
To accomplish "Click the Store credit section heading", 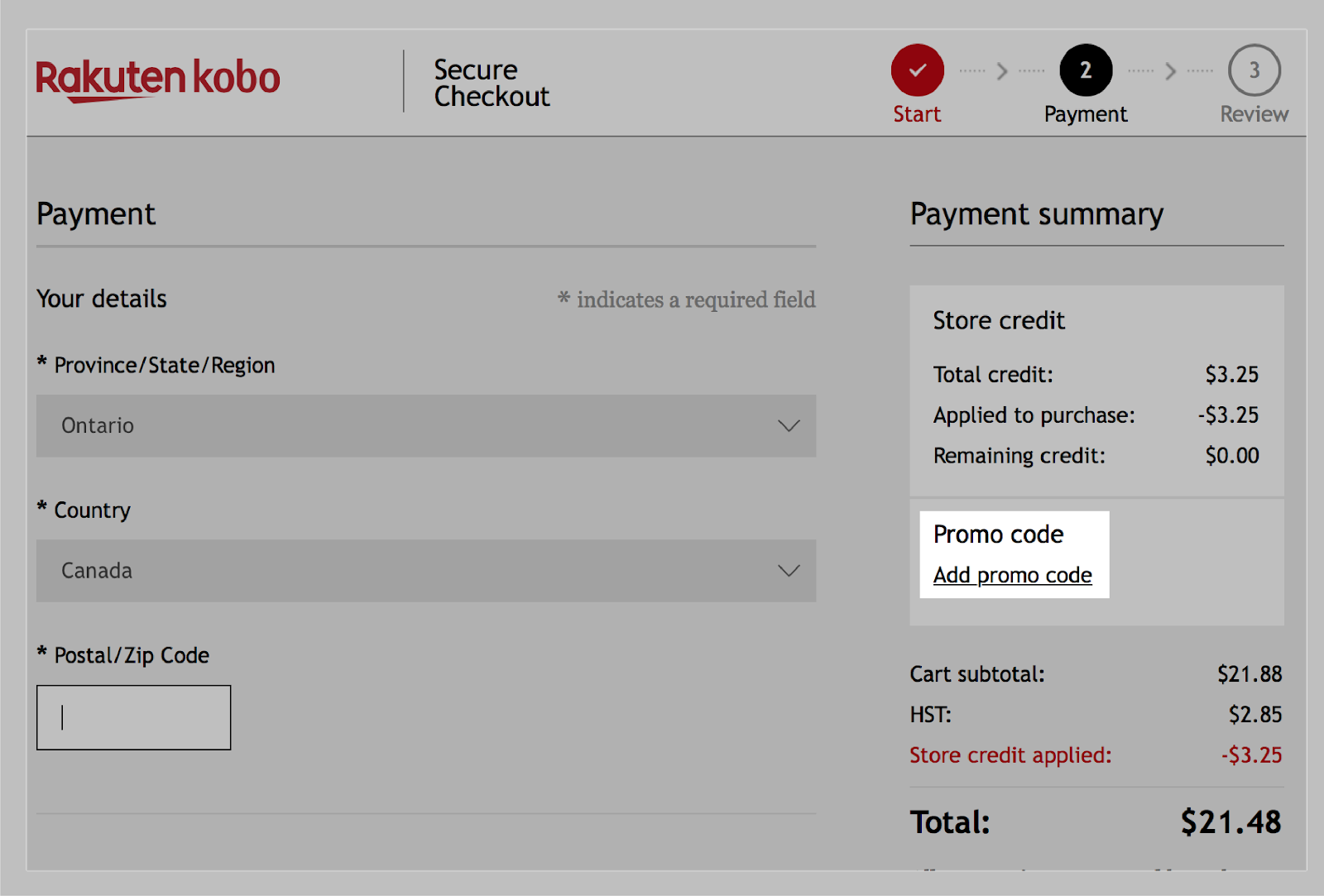I will 999,320.
